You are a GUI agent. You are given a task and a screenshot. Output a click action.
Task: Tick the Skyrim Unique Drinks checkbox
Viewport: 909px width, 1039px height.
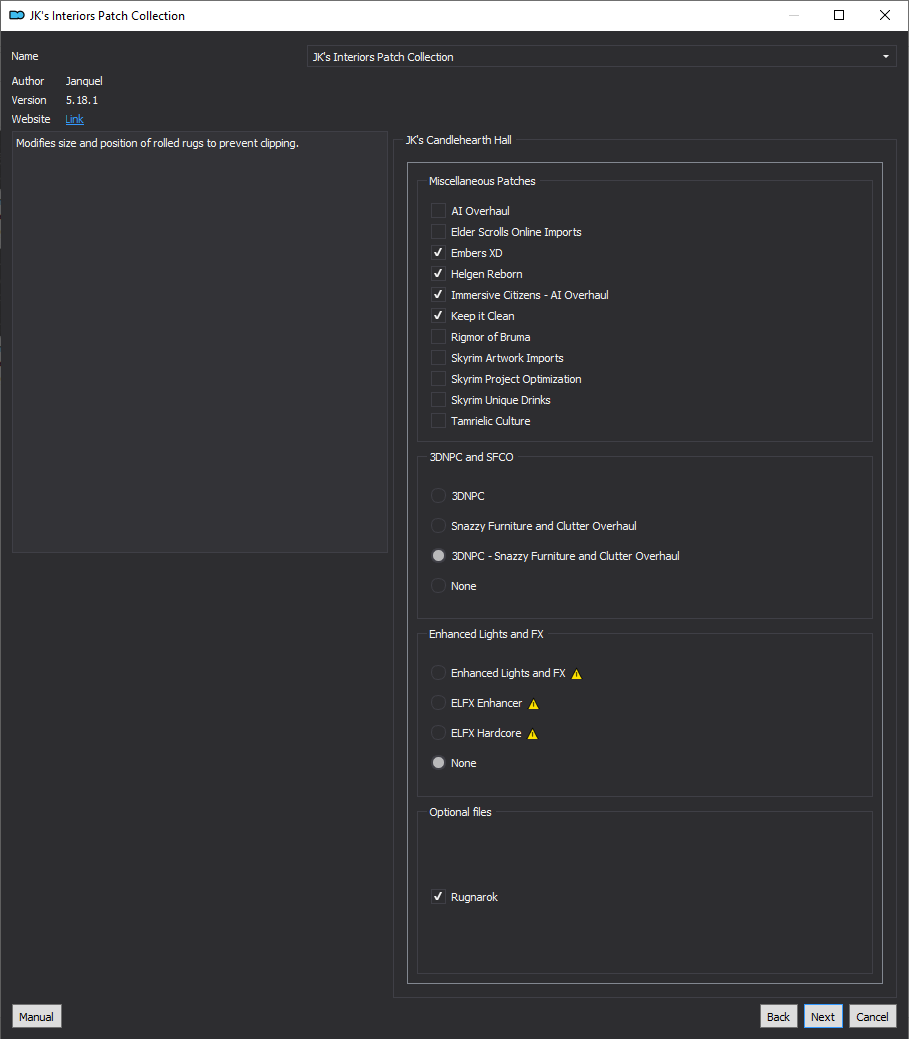pos(438,400)
